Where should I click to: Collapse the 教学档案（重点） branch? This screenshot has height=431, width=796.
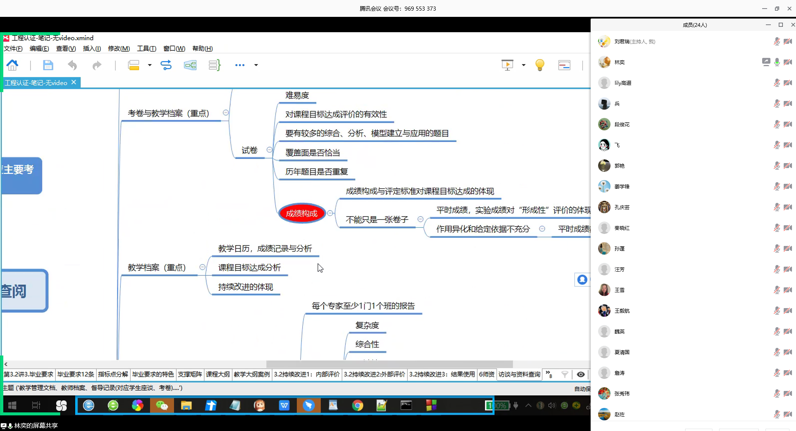pos(203,268)
